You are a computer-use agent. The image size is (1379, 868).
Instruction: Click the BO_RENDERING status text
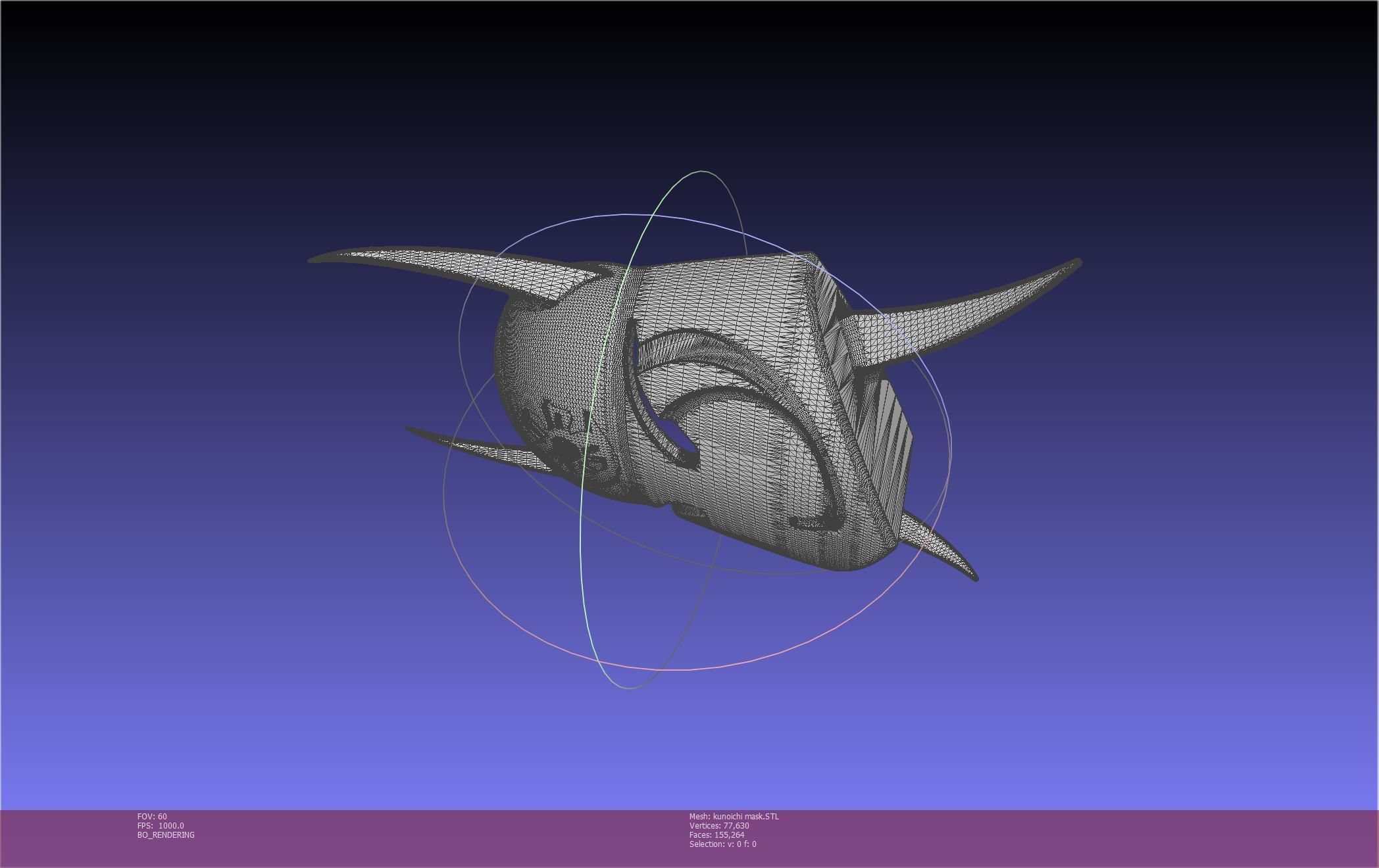[166, 834]
